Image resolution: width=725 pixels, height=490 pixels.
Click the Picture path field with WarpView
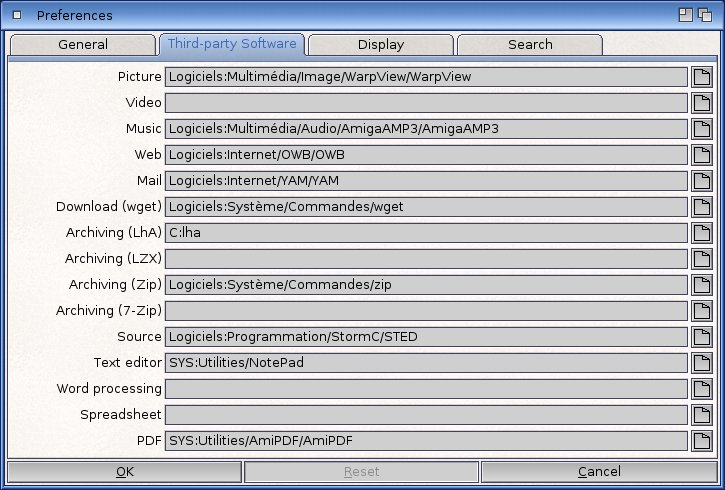(426, 77)
